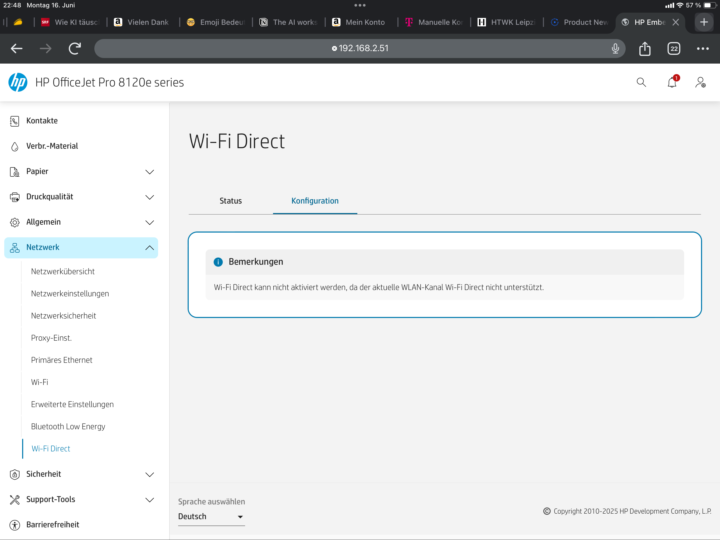Screen dimensions: 720x540
Task: Open the notifications bell icon
Action: click(672, 82)
